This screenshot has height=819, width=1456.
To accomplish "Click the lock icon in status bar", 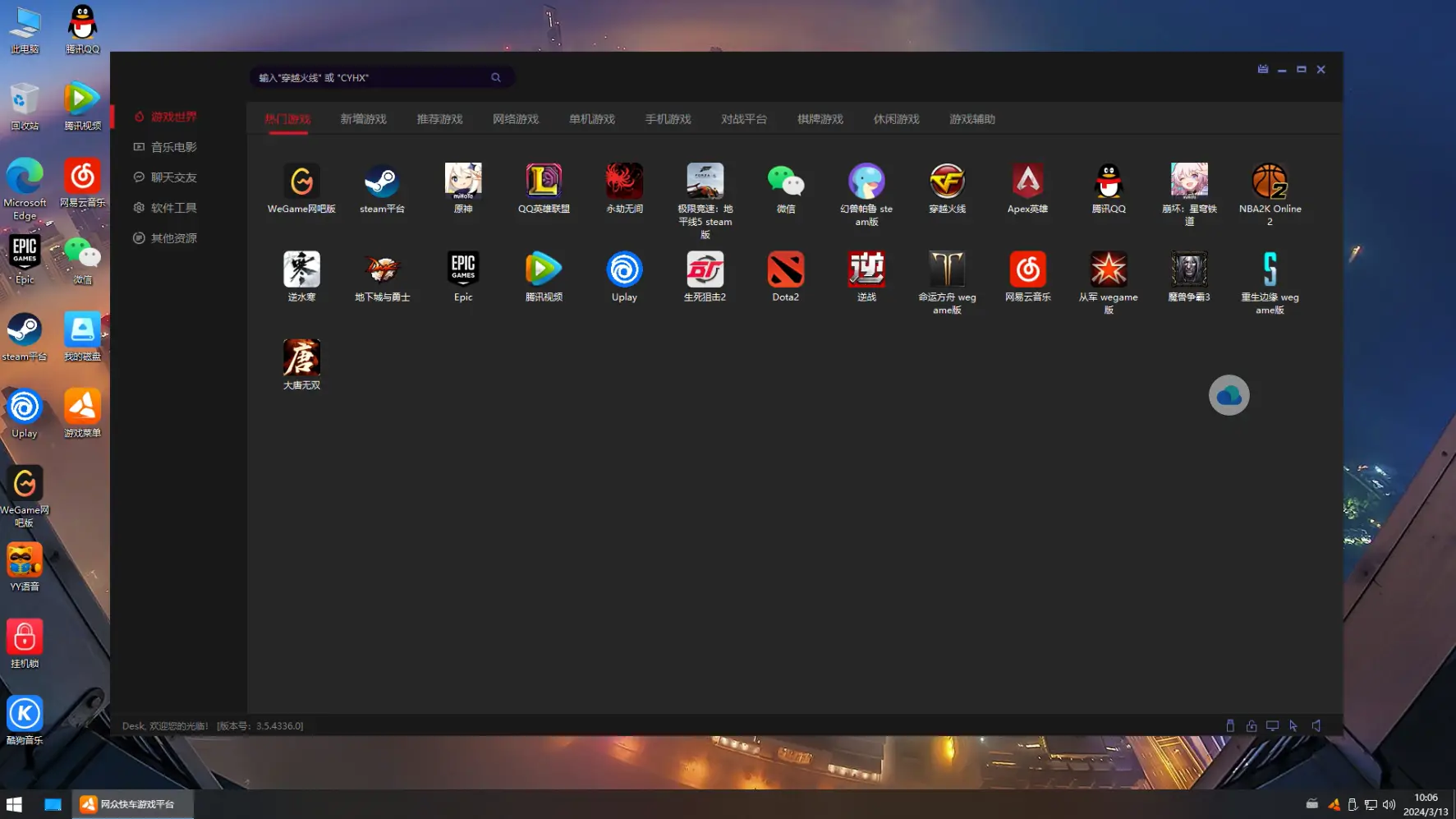I will coord(1252,725).
